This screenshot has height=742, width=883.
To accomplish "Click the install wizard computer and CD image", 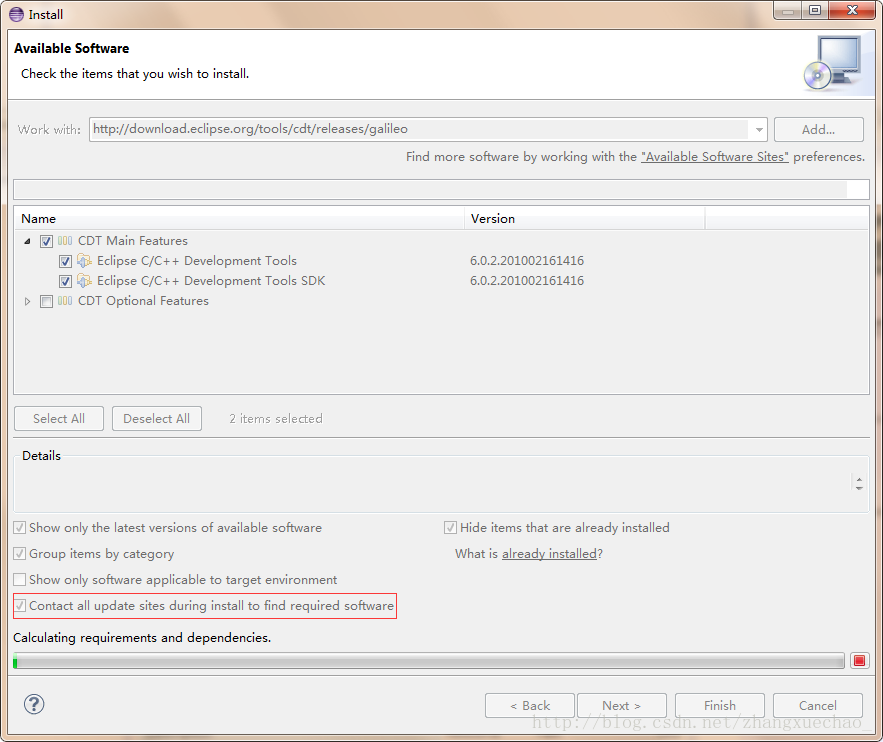I will [x=833, y=63].
